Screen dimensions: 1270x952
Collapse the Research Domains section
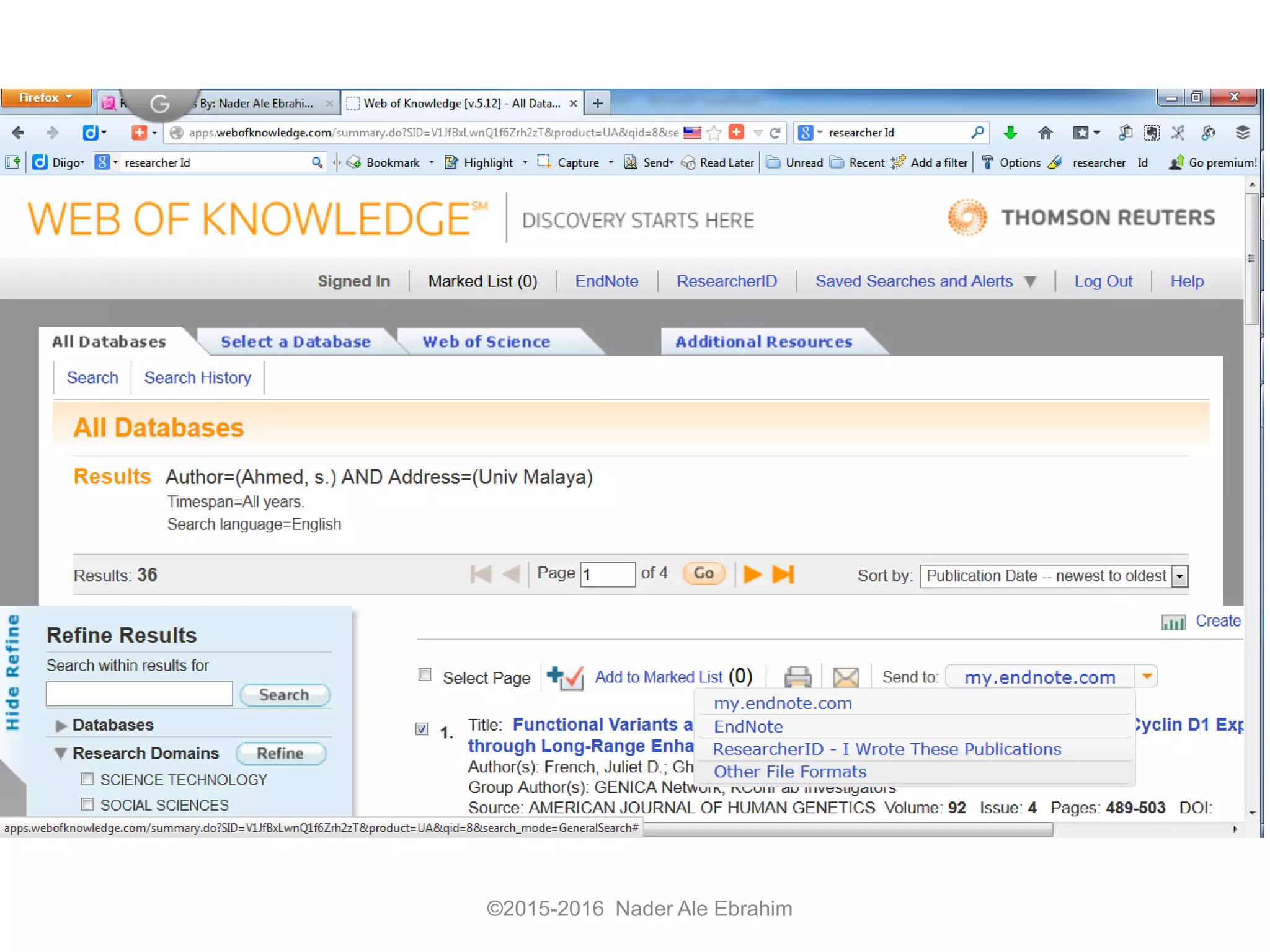coord(60,754)
